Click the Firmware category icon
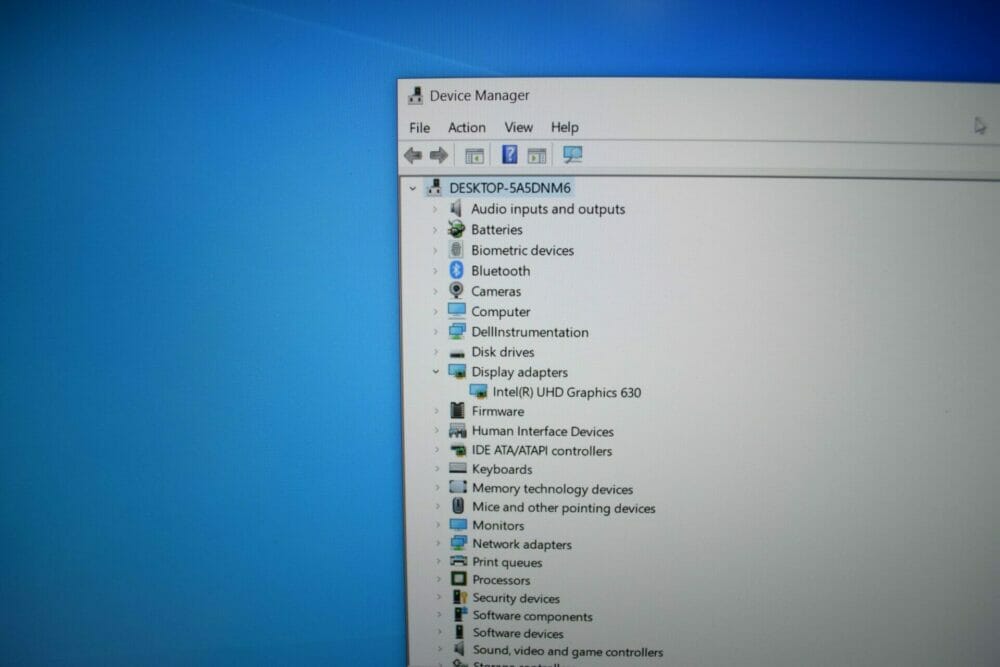The image size is (1000, 667). coord(457,410)
